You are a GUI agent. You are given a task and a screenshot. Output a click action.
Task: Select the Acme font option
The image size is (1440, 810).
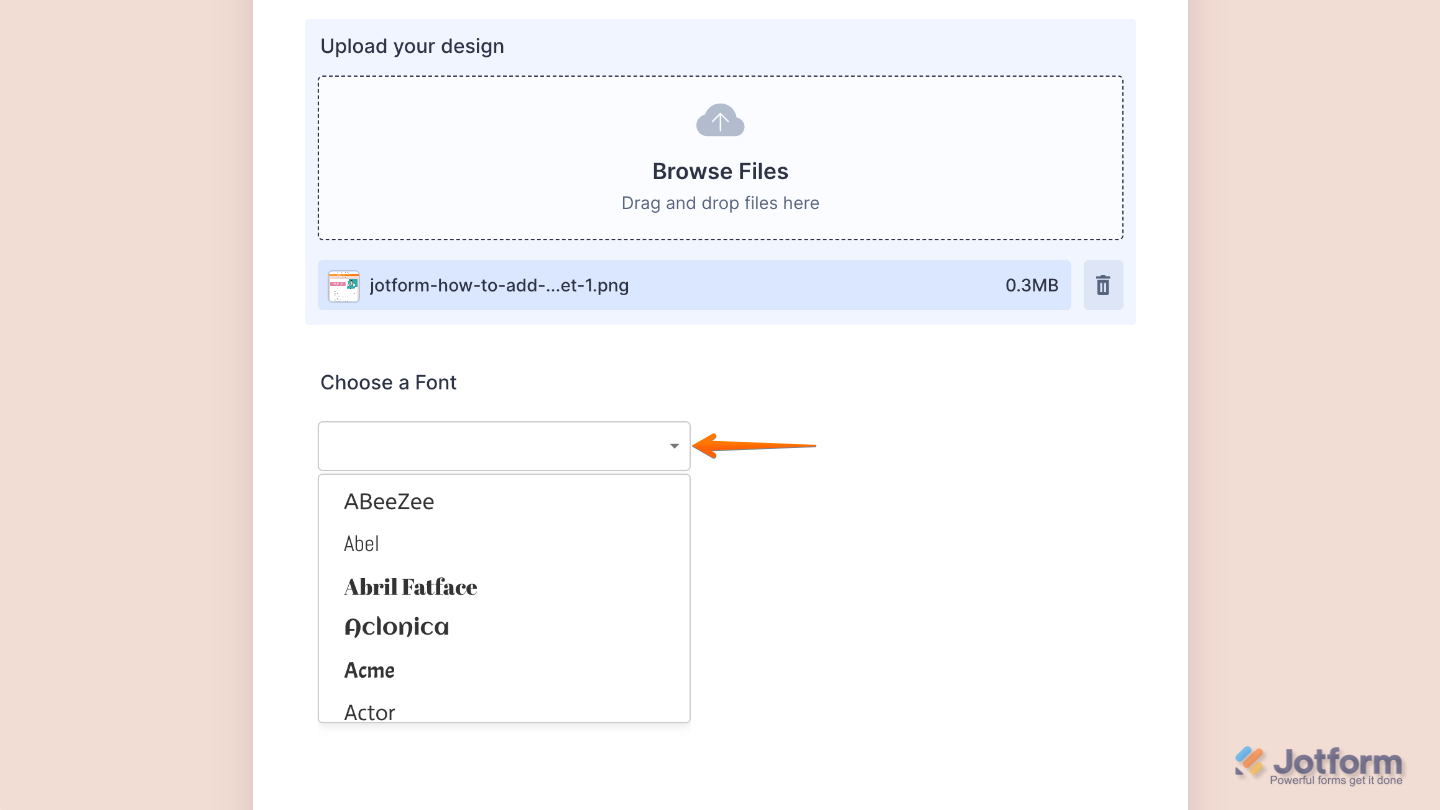(369, 670)
